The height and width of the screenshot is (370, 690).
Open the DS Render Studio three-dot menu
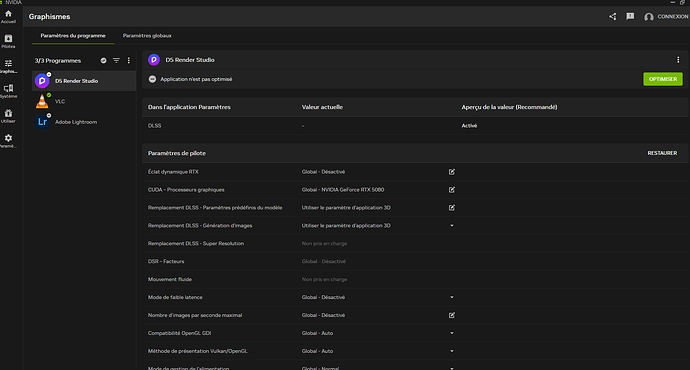pyautogui.click(x=678, y=60)
